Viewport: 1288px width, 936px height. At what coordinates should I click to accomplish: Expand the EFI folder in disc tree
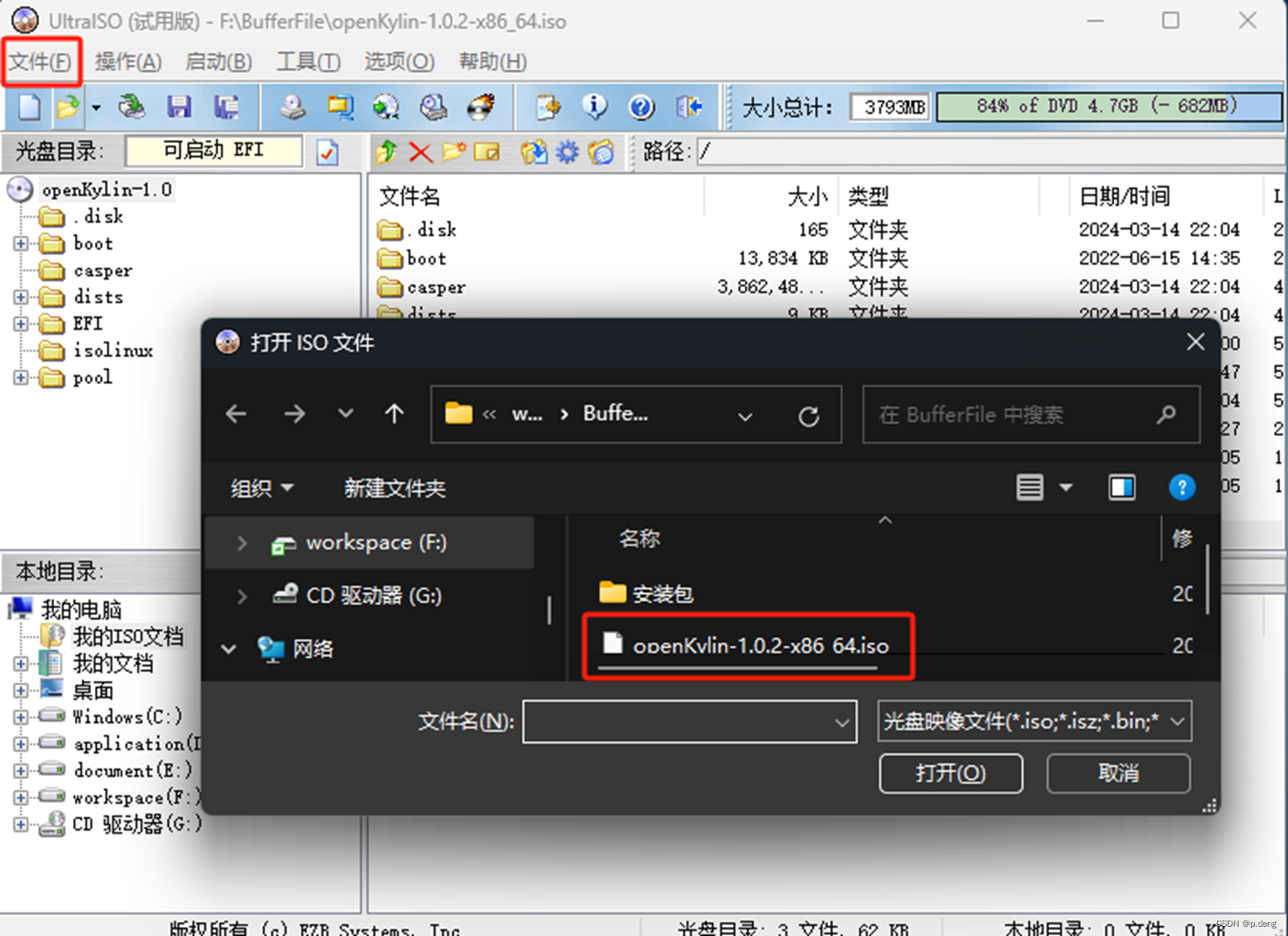(x=21, y=324)
